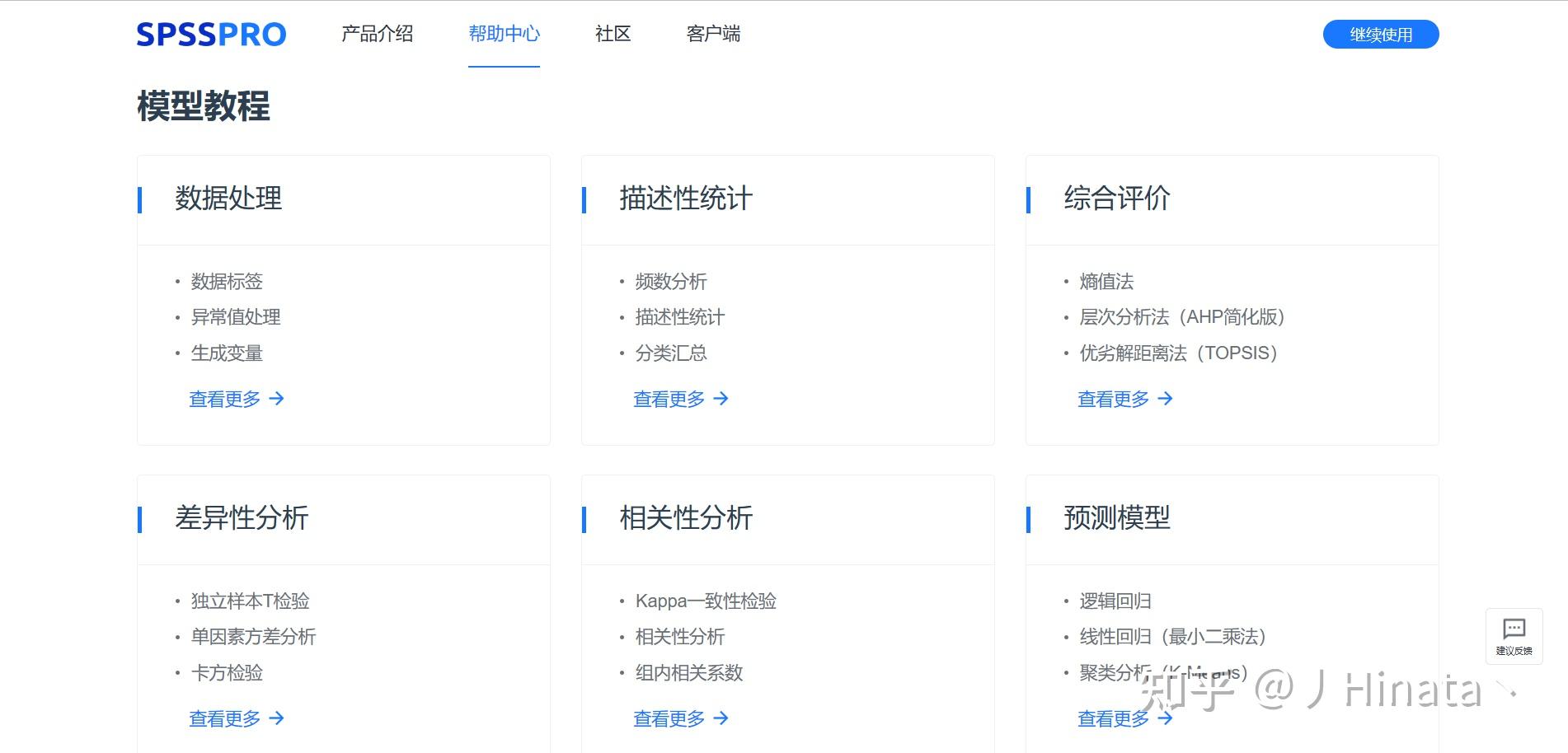Click the arrow icon beside 综合评价 查看更多
The image size is (1568, 753).
[1166, 399]
